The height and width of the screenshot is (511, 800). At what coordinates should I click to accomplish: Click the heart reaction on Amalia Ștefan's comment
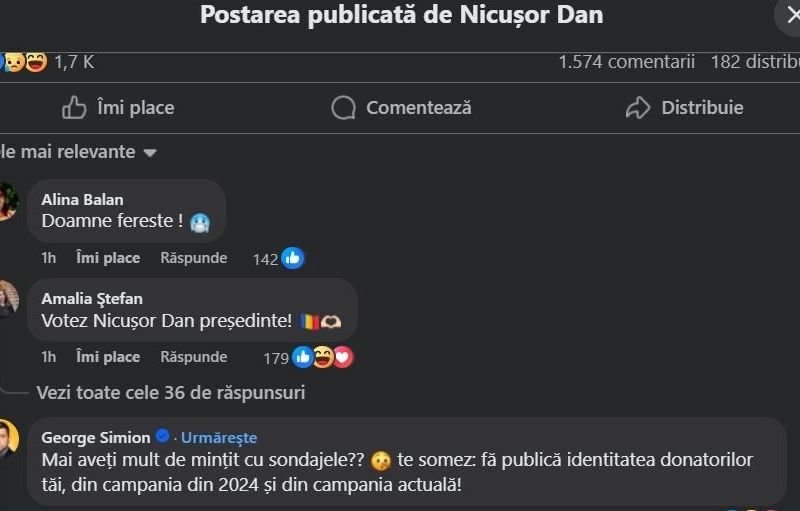[x=343, y=357]
